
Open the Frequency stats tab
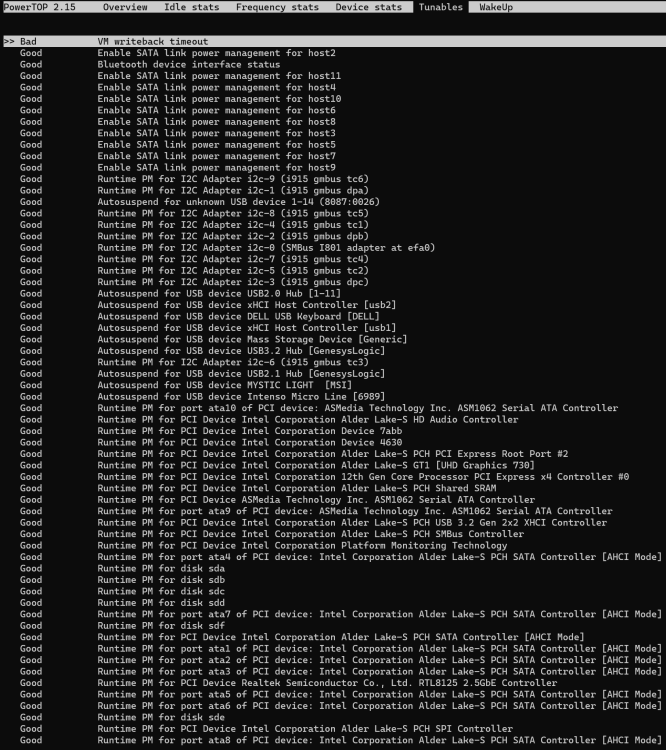pyautogui.click(x=277, y=7)
